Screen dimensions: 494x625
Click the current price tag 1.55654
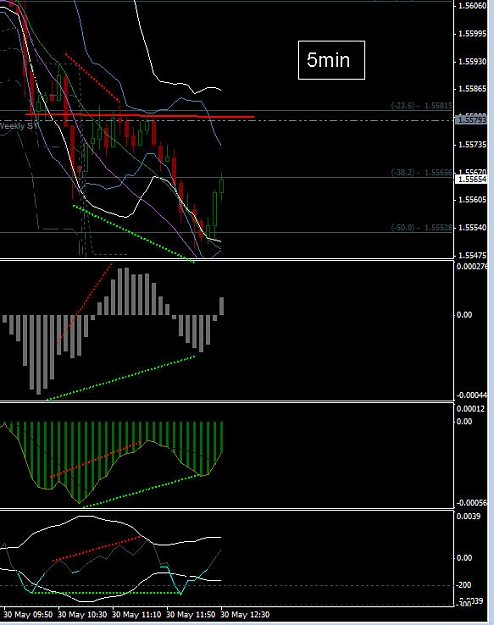coord(471,179)
